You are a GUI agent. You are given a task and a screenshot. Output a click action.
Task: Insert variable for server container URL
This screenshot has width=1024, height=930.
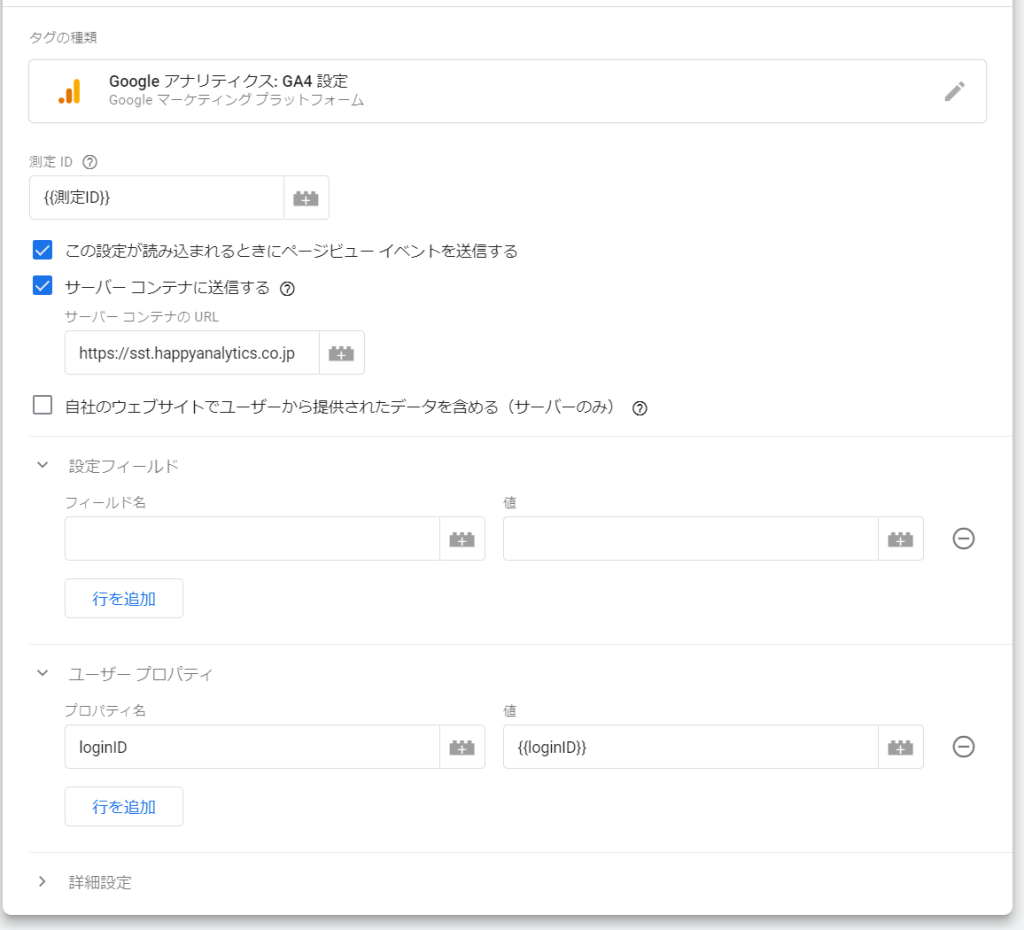[x=342, y=353]
